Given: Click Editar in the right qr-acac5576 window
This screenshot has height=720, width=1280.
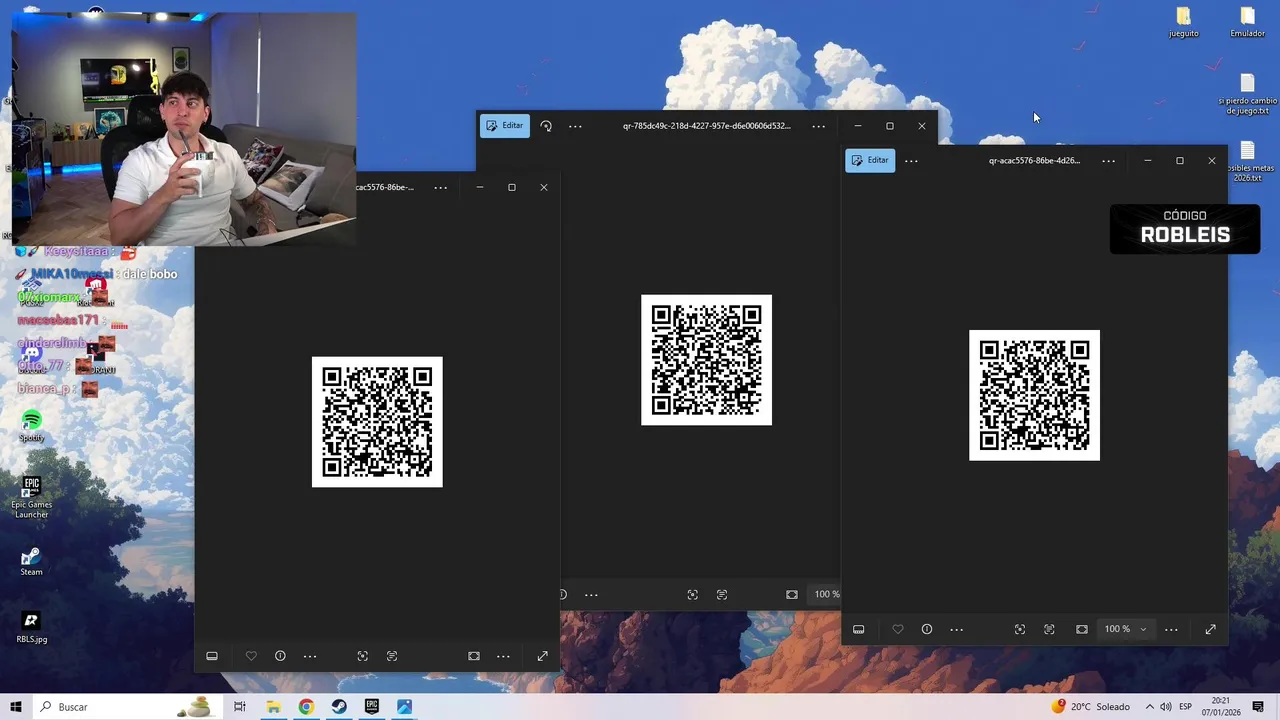Looking at the screenshot, I should [x=870, y=160].
